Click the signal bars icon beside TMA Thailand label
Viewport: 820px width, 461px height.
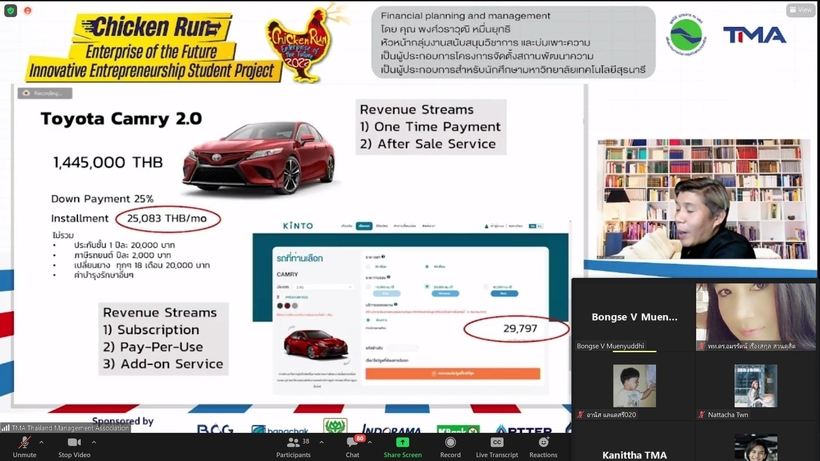pos(5,428)
